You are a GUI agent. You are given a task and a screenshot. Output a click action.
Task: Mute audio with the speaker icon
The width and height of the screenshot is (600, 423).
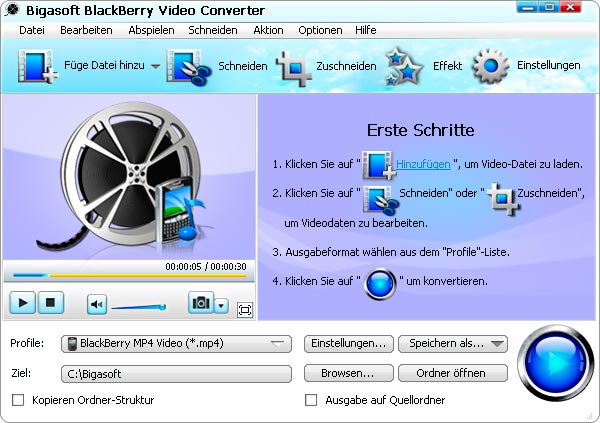pos(97,304)
